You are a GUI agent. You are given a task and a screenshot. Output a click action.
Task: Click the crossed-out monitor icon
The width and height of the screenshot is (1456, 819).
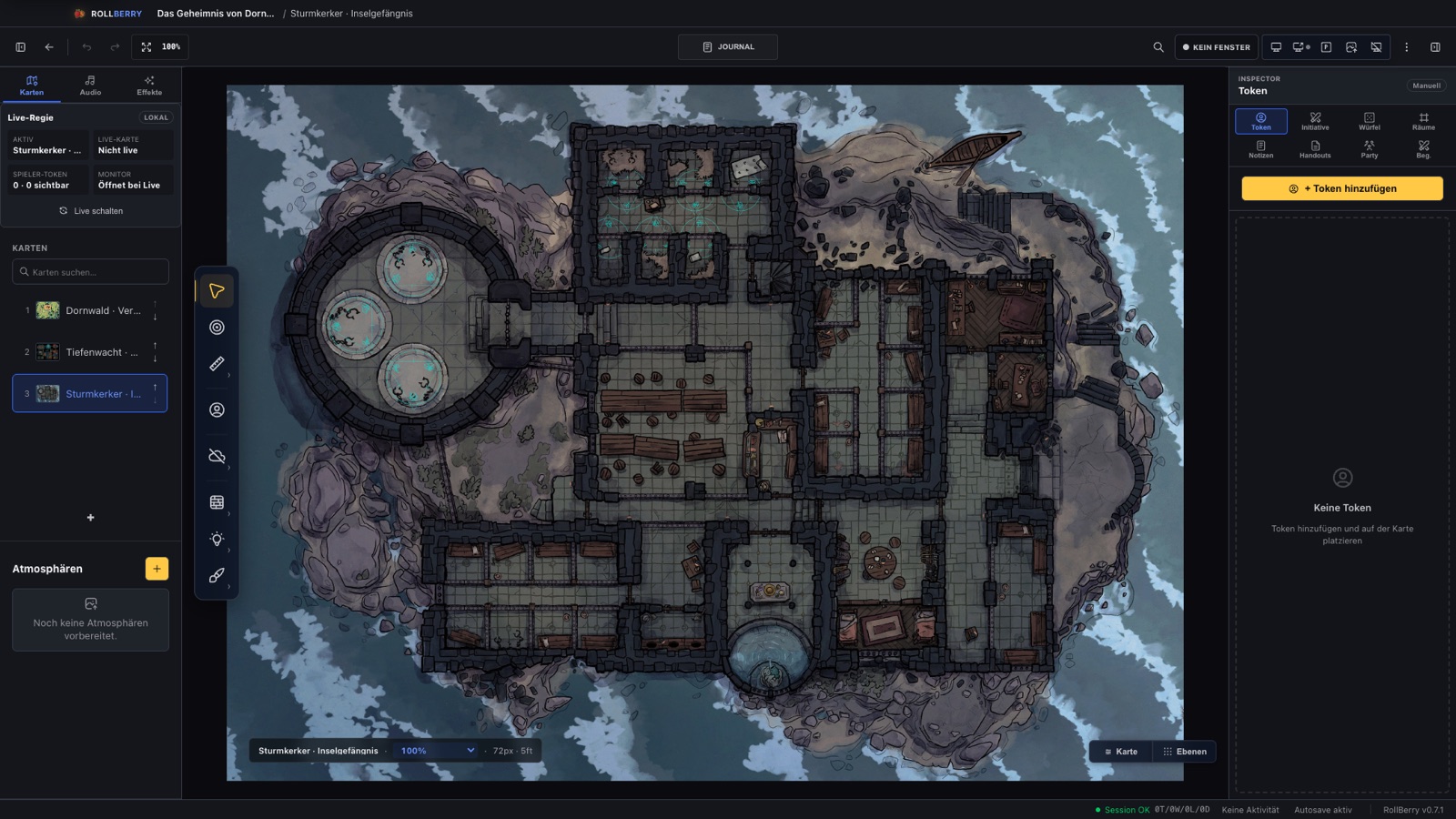tap(1377, 47)
